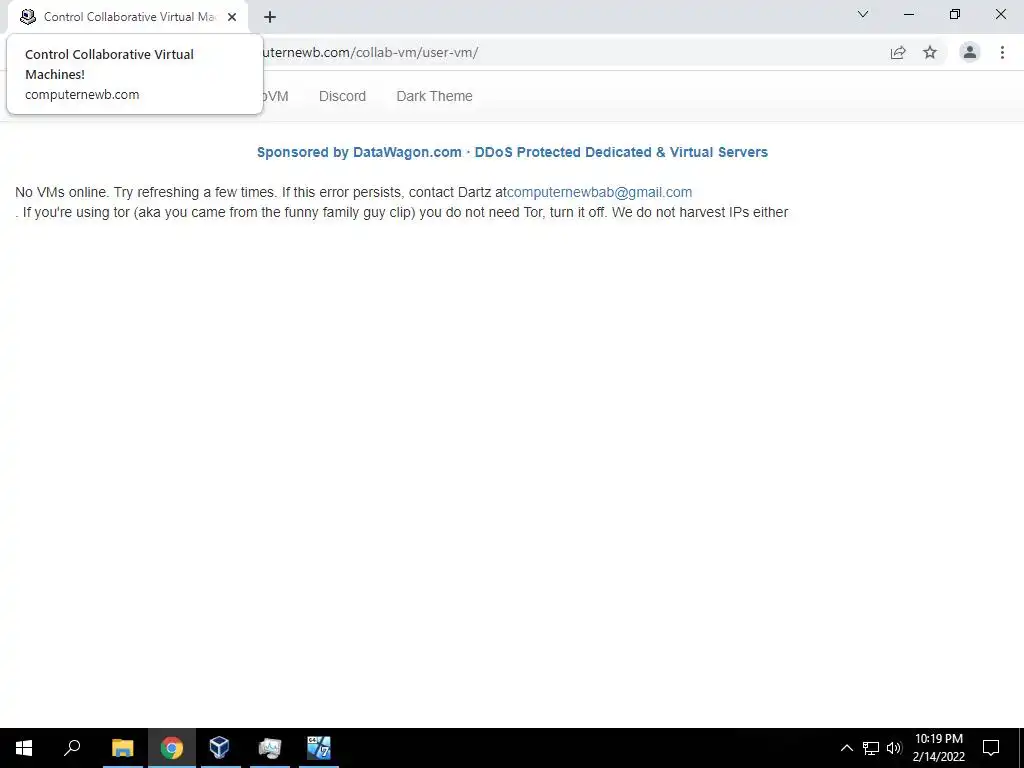Toggle Dark Theme in the navbar
This screenshot has width=1024, height=768.
click(434, 96)
